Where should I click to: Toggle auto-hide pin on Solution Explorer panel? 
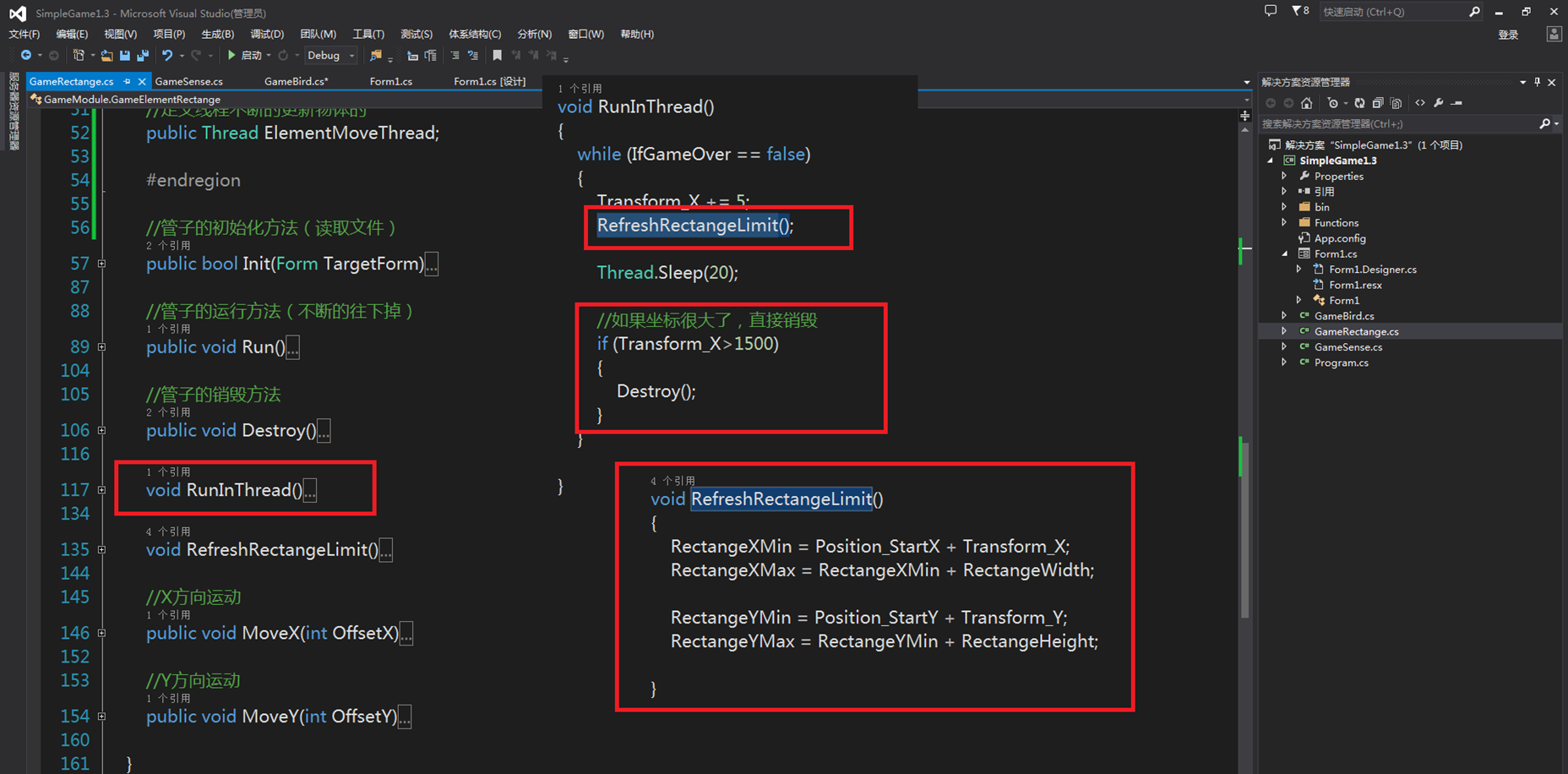click(x=1537, y=82)
